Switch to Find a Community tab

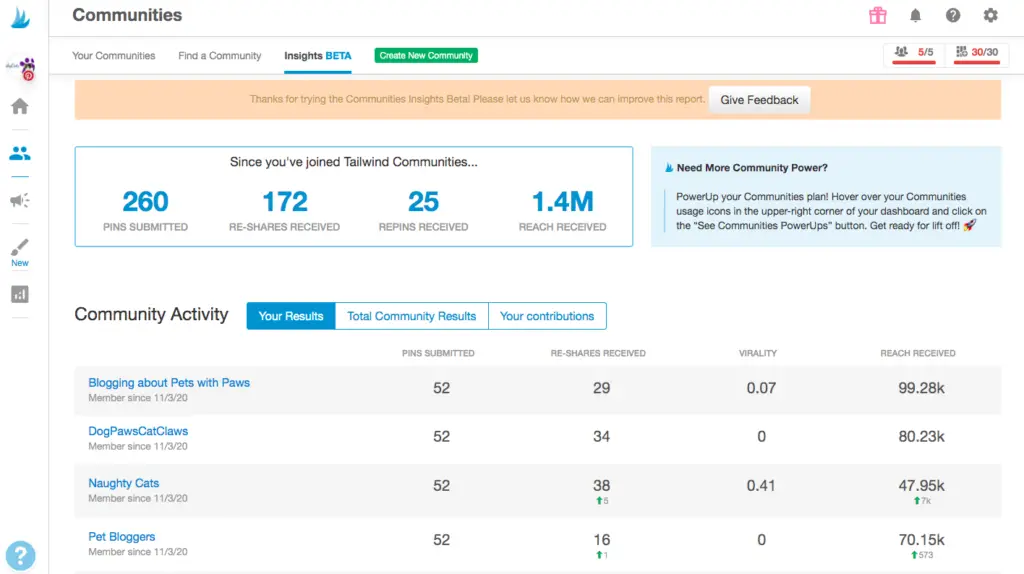219,56
